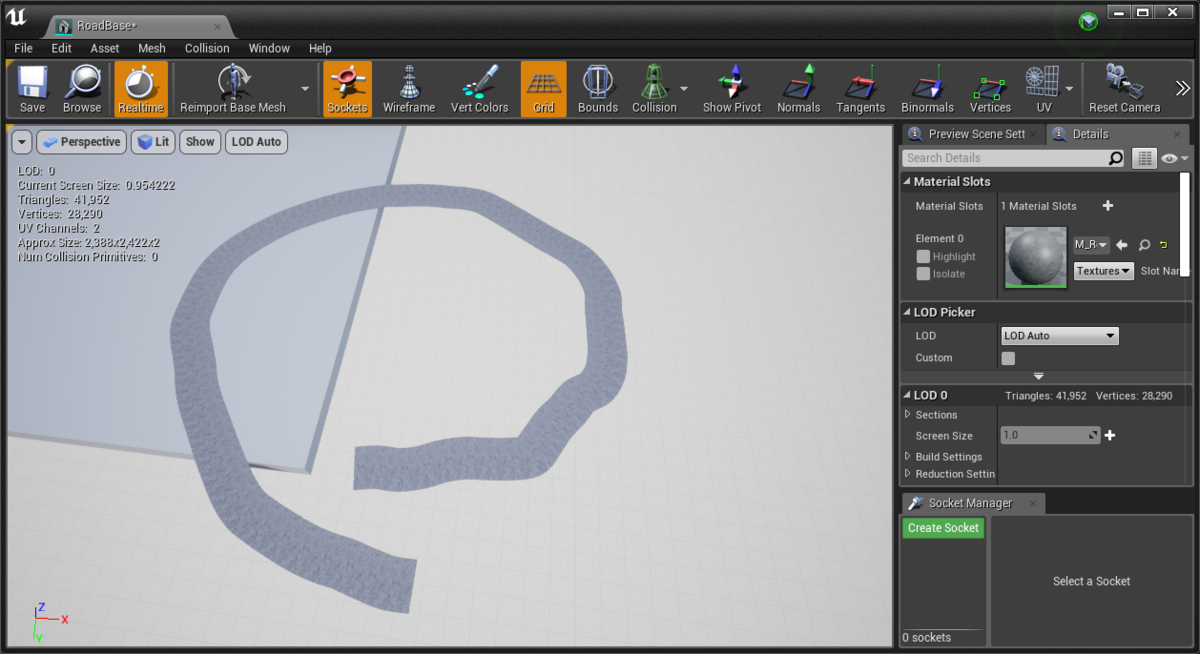The height and width of the screenshot is (654, 1200).
Task: Change Perspective view type
Action: click(x=81, y=142)
